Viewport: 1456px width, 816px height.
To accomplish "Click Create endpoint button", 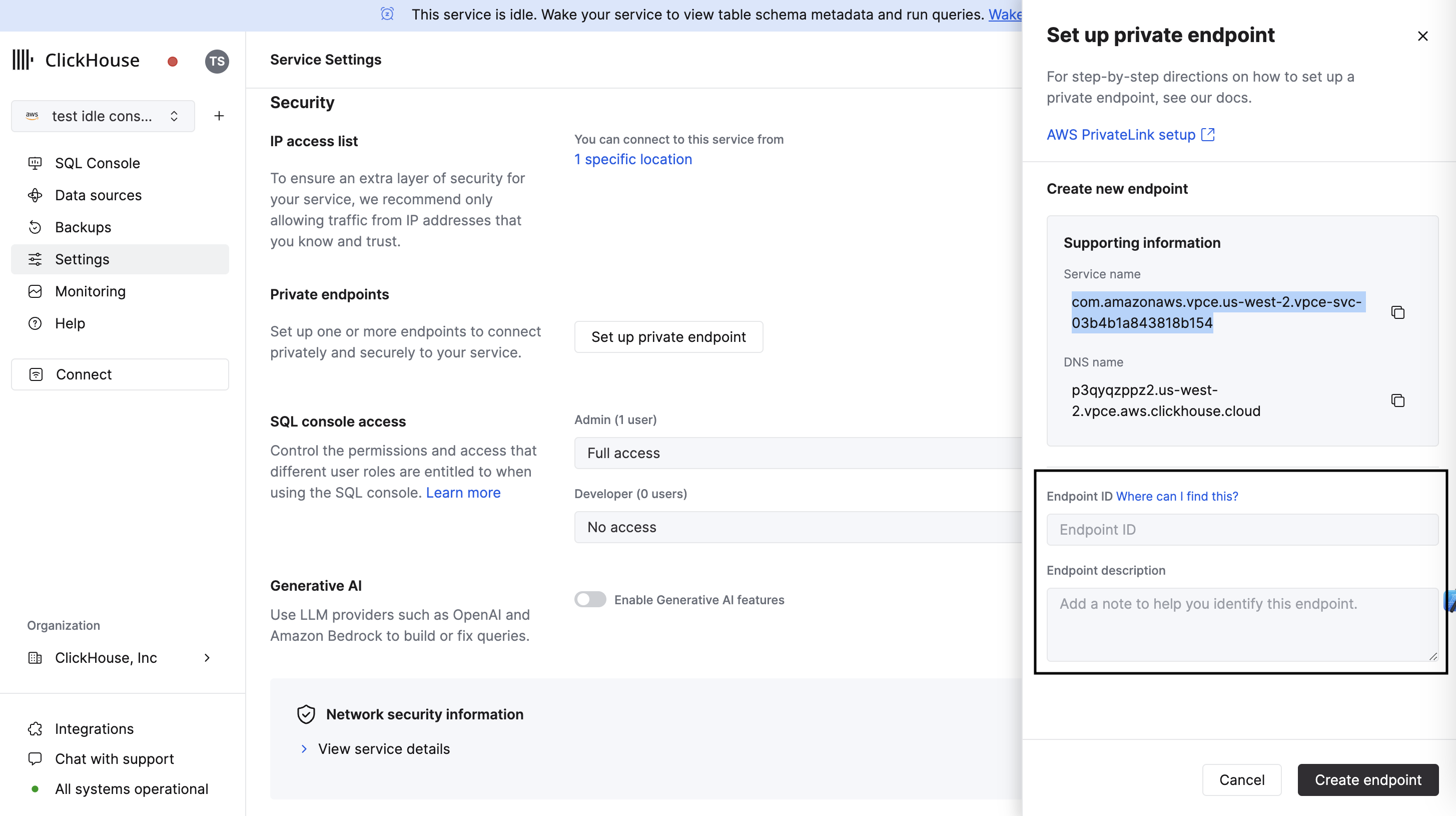I will pyautogui.click(x=1368, y=780).
